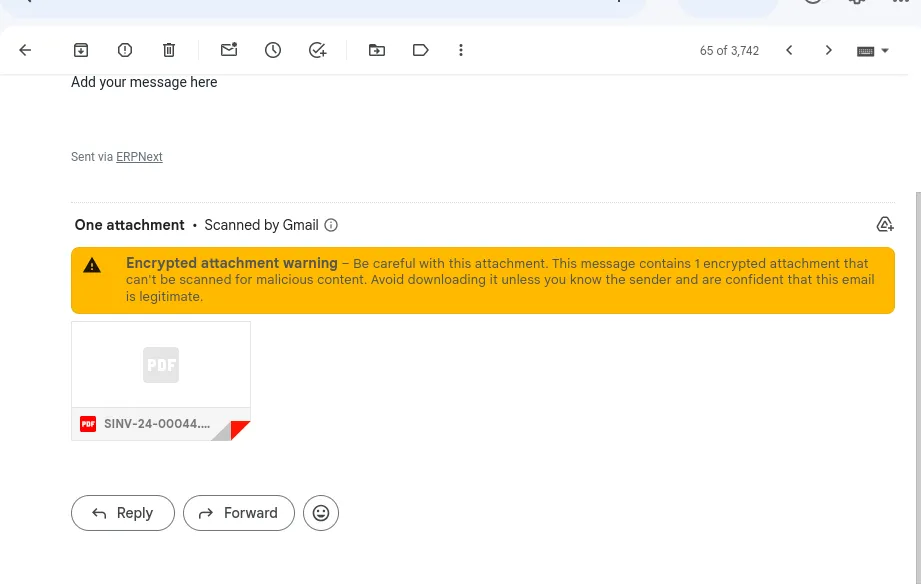
Task: Click the warning triangle icon
Action: pyautogui.click(x=92, y=266)
